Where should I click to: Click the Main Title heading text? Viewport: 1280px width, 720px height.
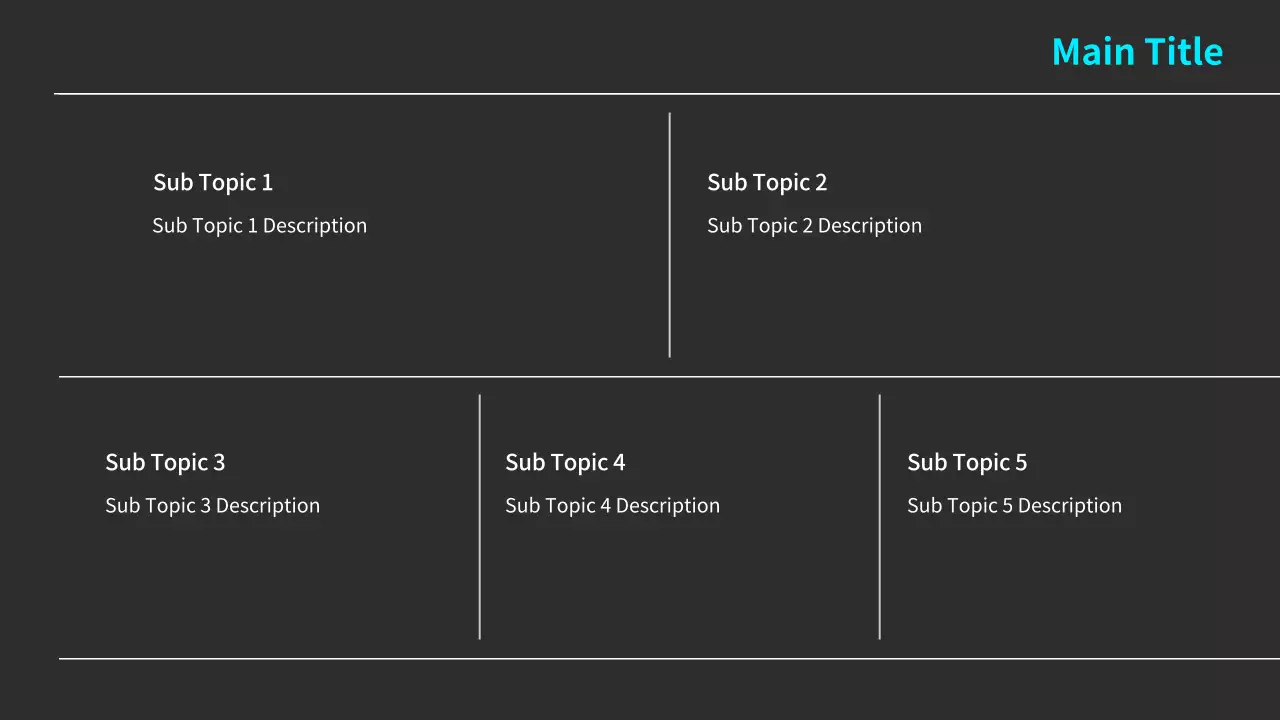coord(1137,52)
